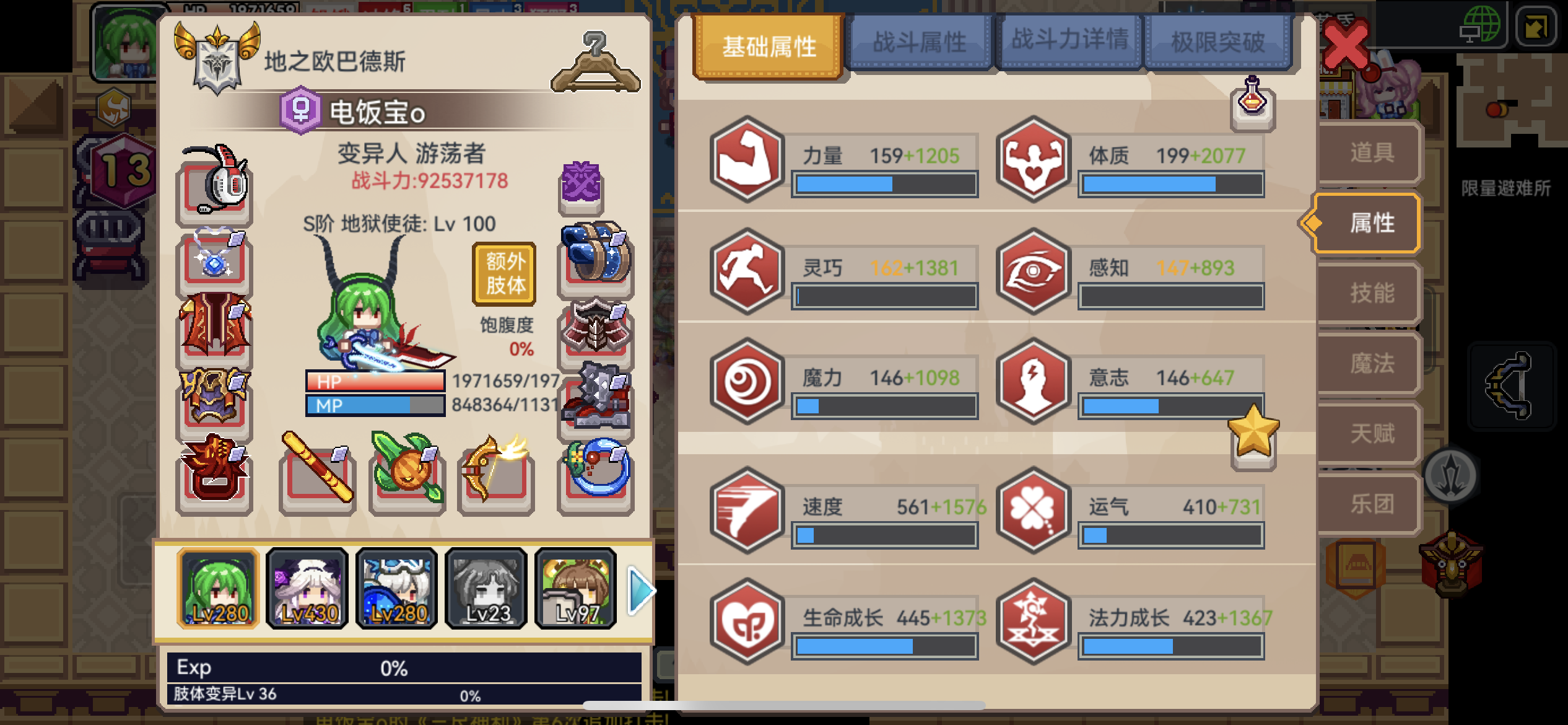The height and width of the screenshot is (725, 1568).
Task: Open the 天赋 side menu
Action: click(1371, 433)
